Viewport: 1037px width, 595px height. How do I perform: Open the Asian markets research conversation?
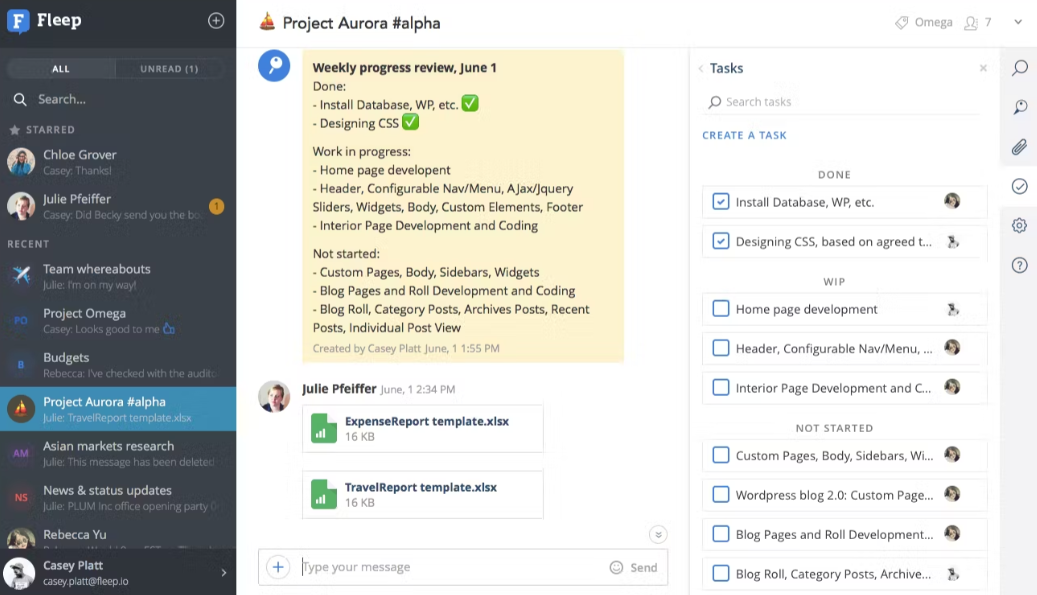pos(118,454)
